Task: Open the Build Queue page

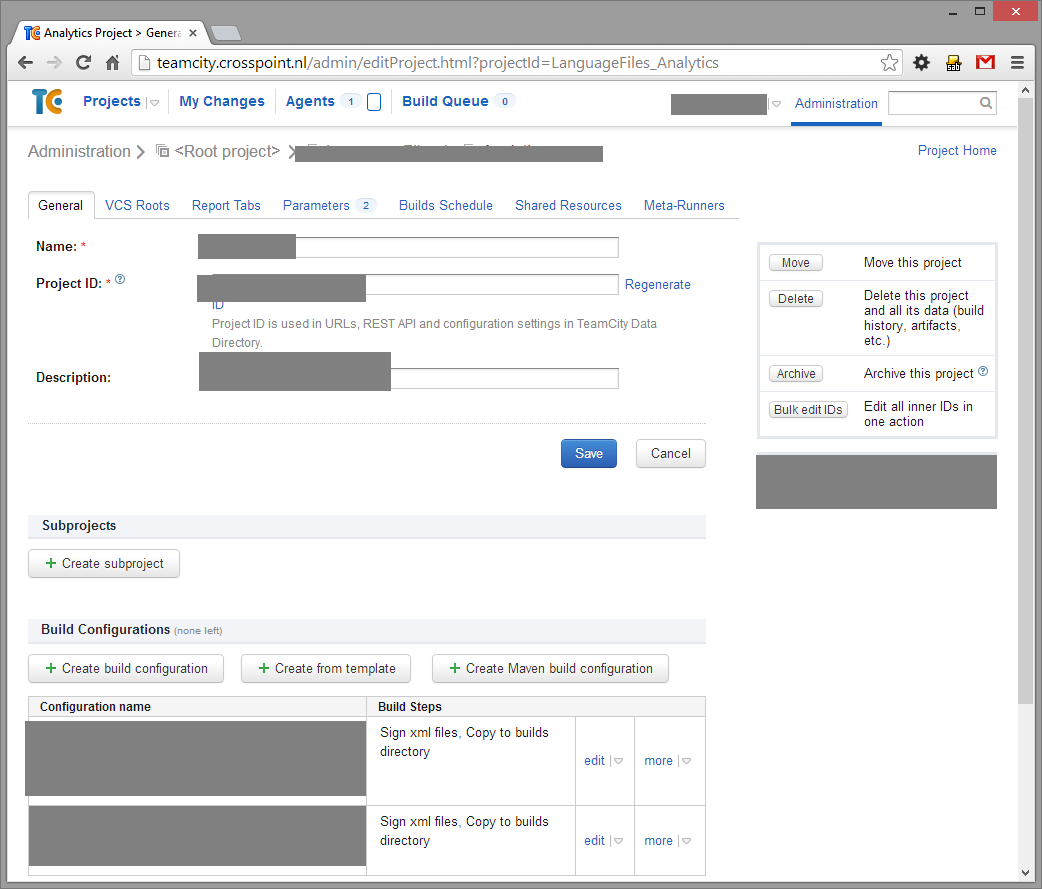Action: click(x=445, y=101)
